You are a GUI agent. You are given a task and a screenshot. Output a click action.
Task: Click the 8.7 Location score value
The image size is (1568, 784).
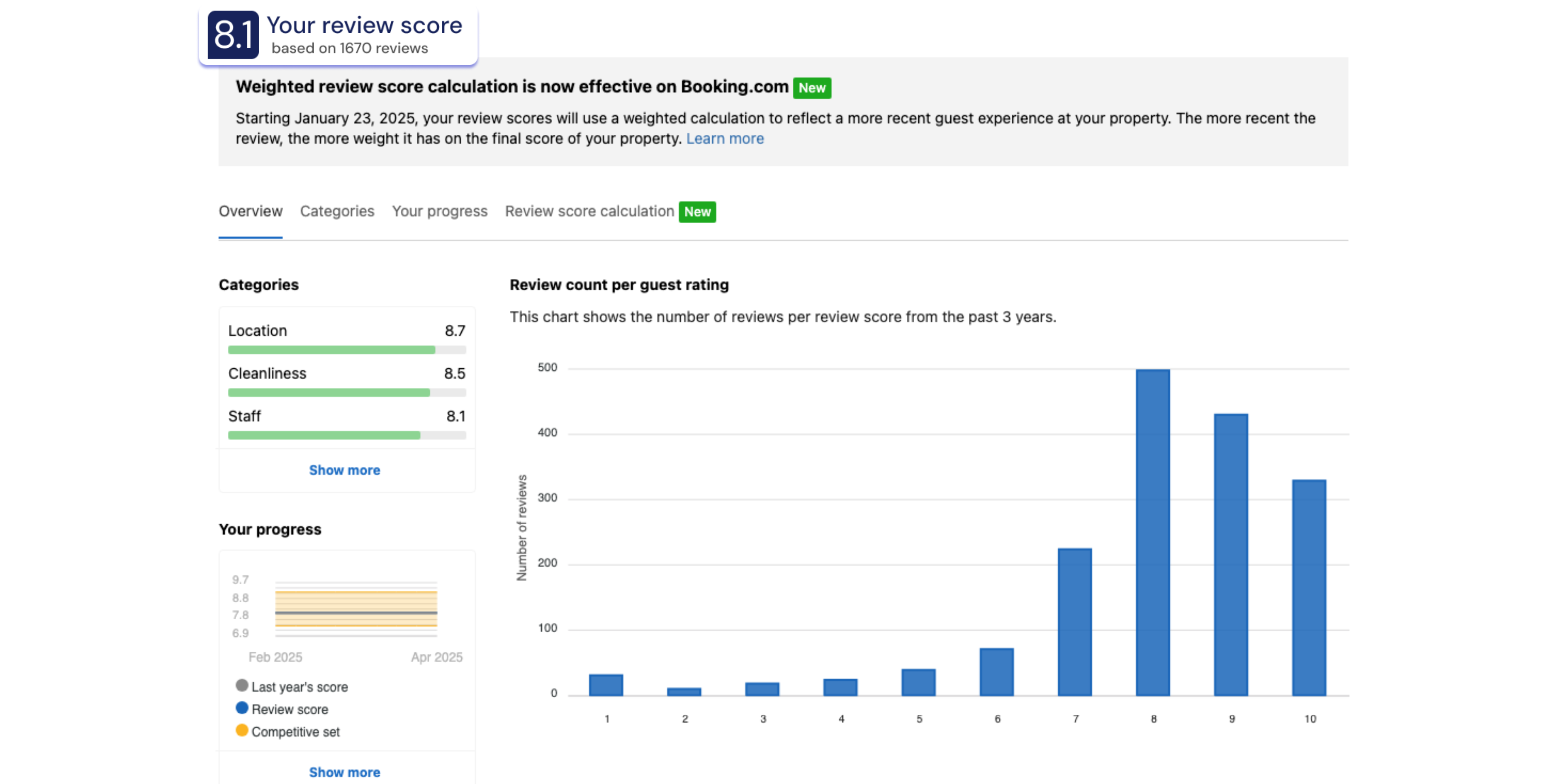point(455,331)
